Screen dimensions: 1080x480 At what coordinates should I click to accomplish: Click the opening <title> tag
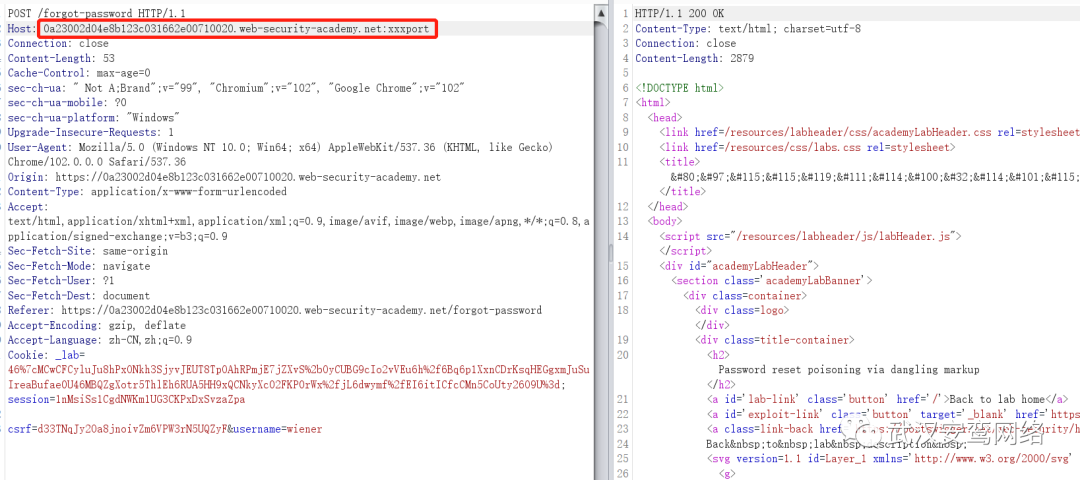(680, 162)
